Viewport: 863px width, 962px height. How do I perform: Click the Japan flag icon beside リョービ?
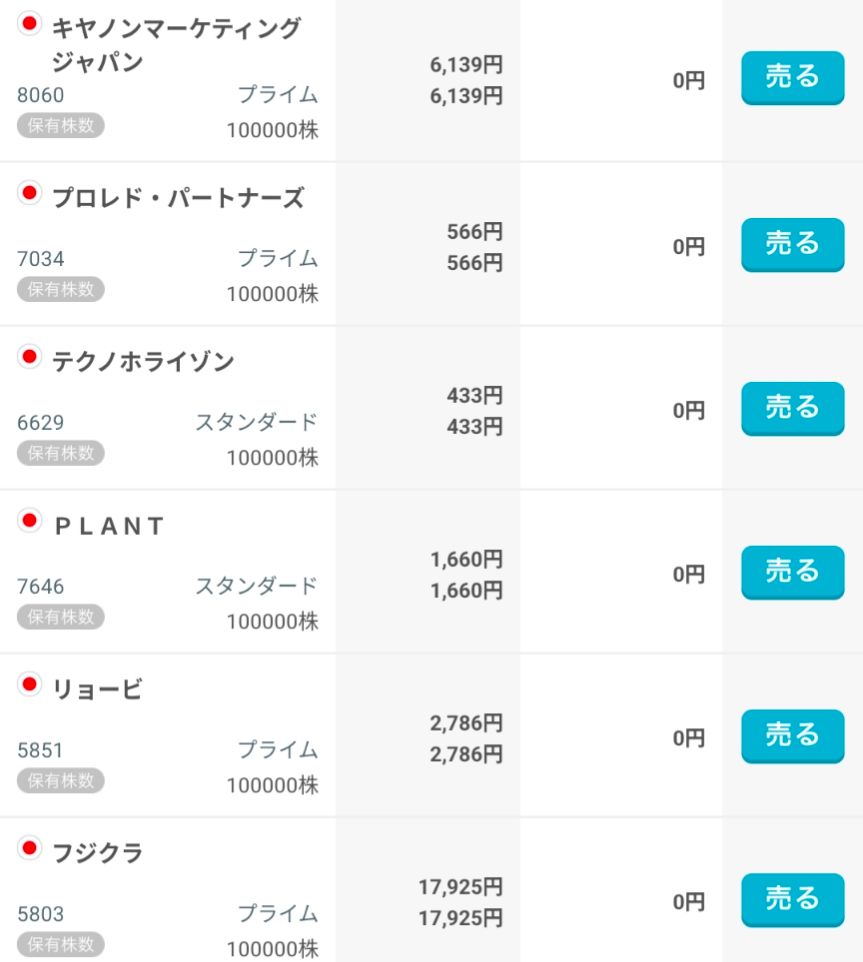pos(30,684)
